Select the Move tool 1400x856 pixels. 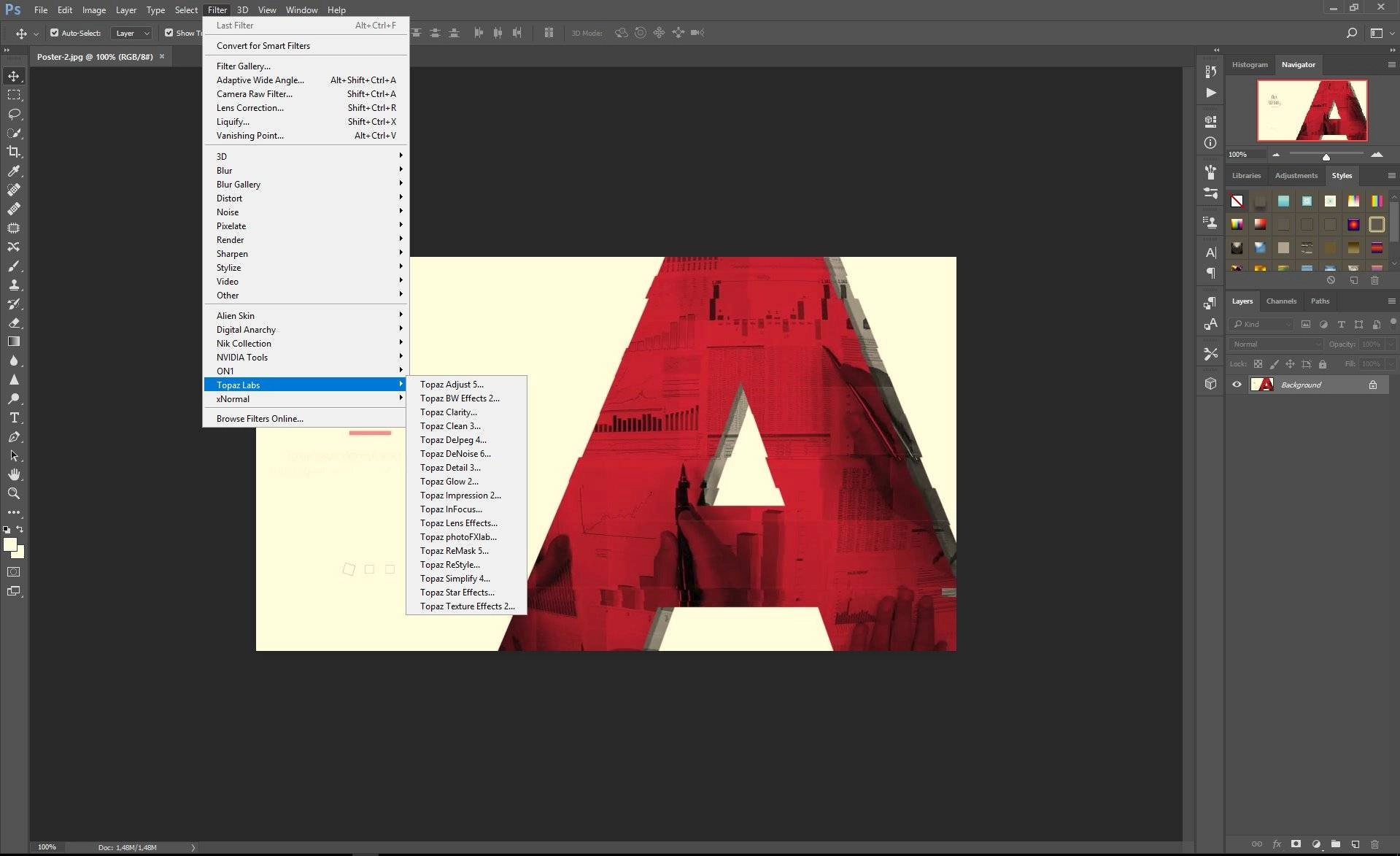14,76
